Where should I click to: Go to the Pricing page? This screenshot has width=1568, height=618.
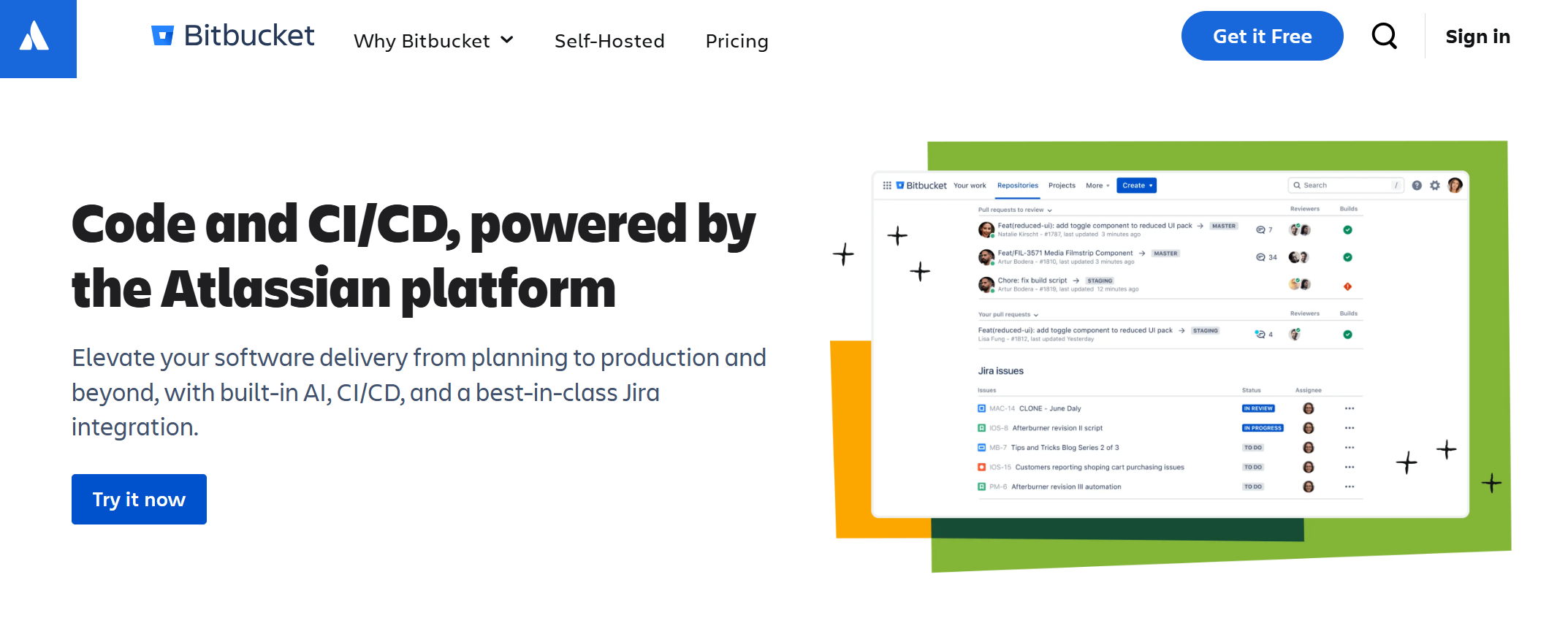coord(737,41)
